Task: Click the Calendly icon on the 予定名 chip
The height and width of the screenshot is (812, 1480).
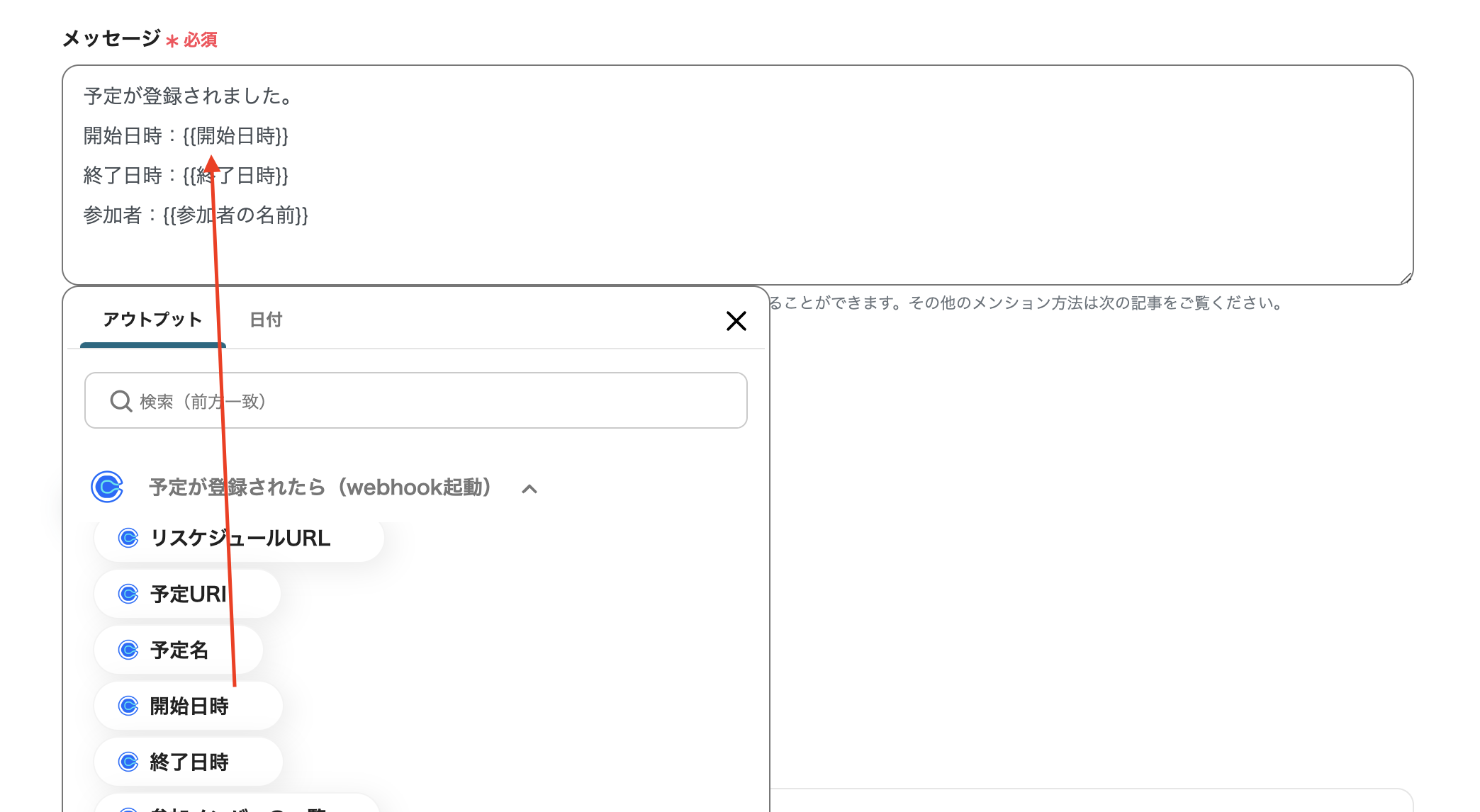Action: tap(128, 650)
